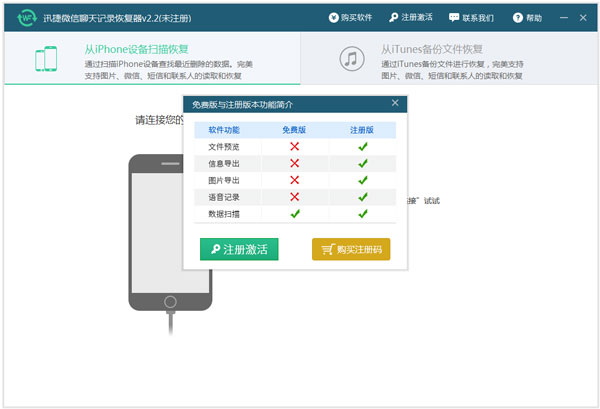Click the two-phones device icon

click(46, 59)
